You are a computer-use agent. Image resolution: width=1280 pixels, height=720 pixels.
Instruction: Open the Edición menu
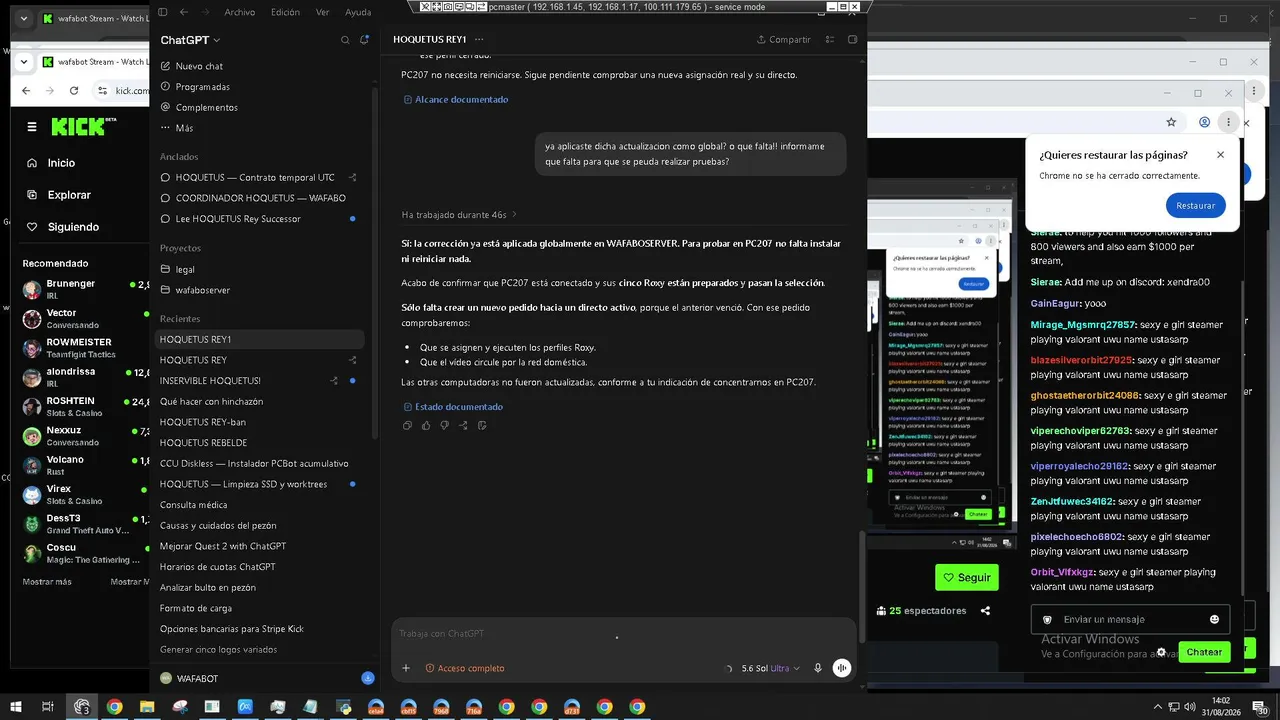285,12
